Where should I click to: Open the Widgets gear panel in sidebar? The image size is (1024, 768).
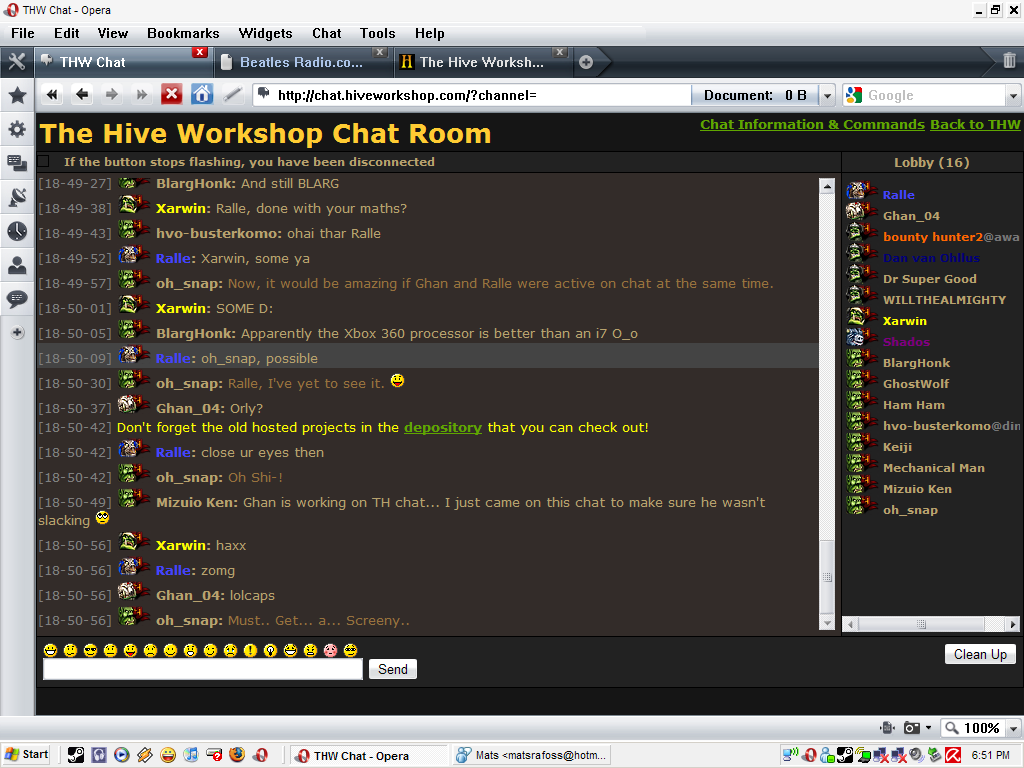pyautogui.click(x=17, y=129)
